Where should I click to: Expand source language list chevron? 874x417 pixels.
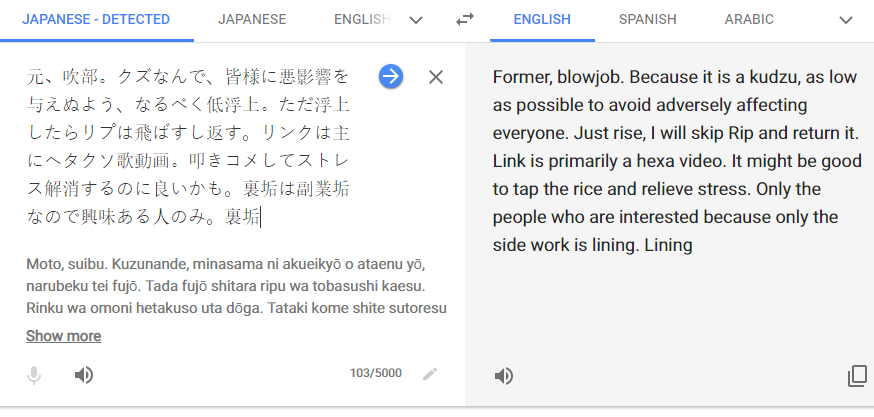point(416,20)
